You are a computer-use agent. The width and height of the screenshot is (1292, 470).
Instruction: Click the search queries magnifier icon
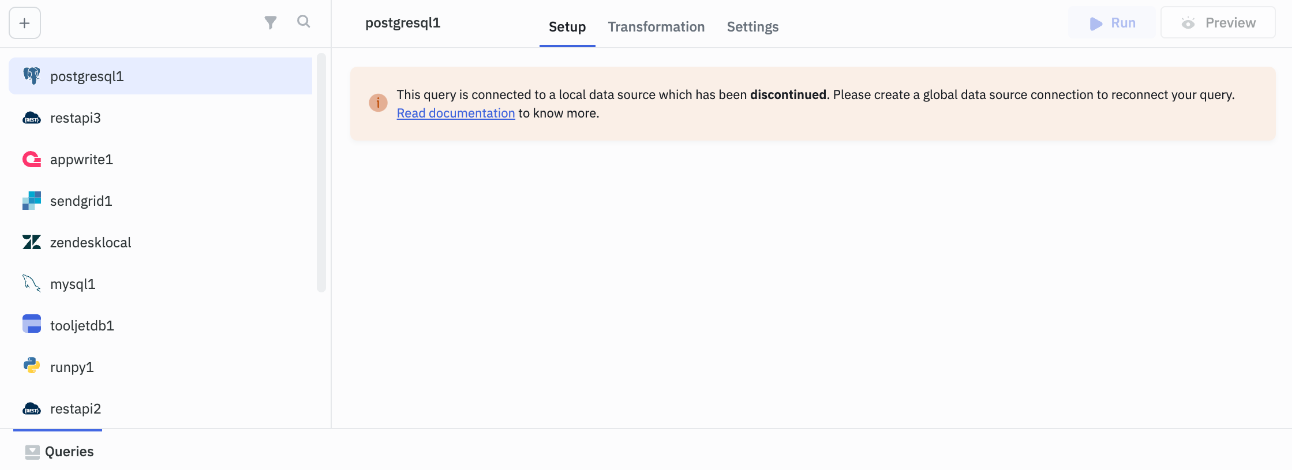click(x=304, y=22)
